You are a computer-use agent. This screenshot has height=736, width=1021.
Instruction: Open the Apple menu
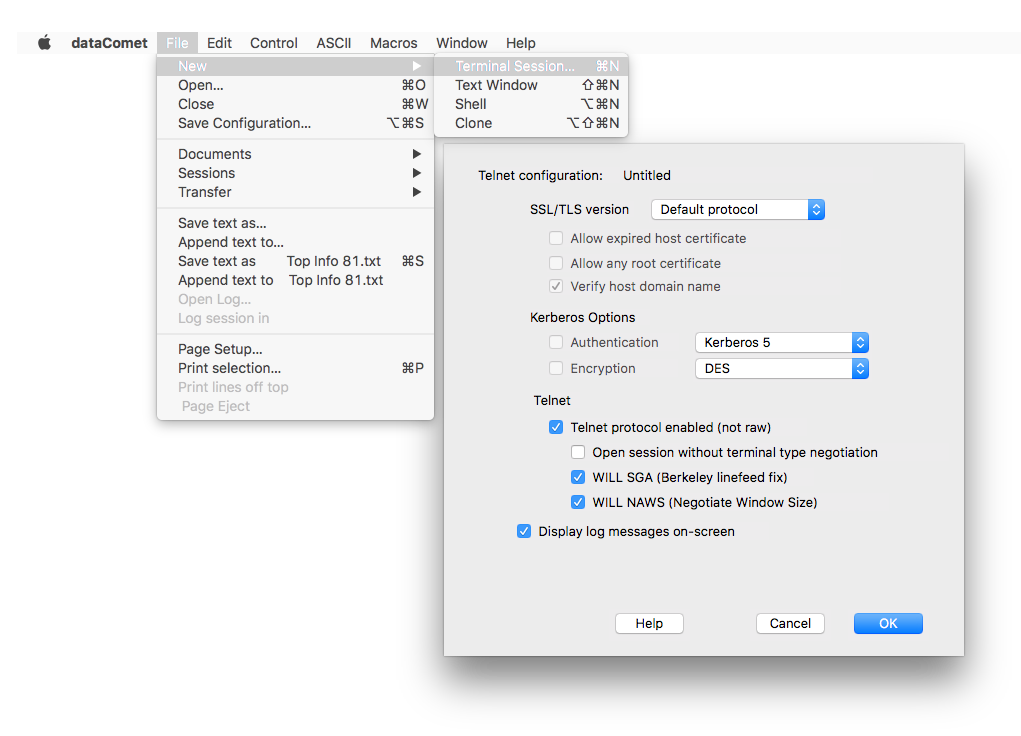point(44,43)
